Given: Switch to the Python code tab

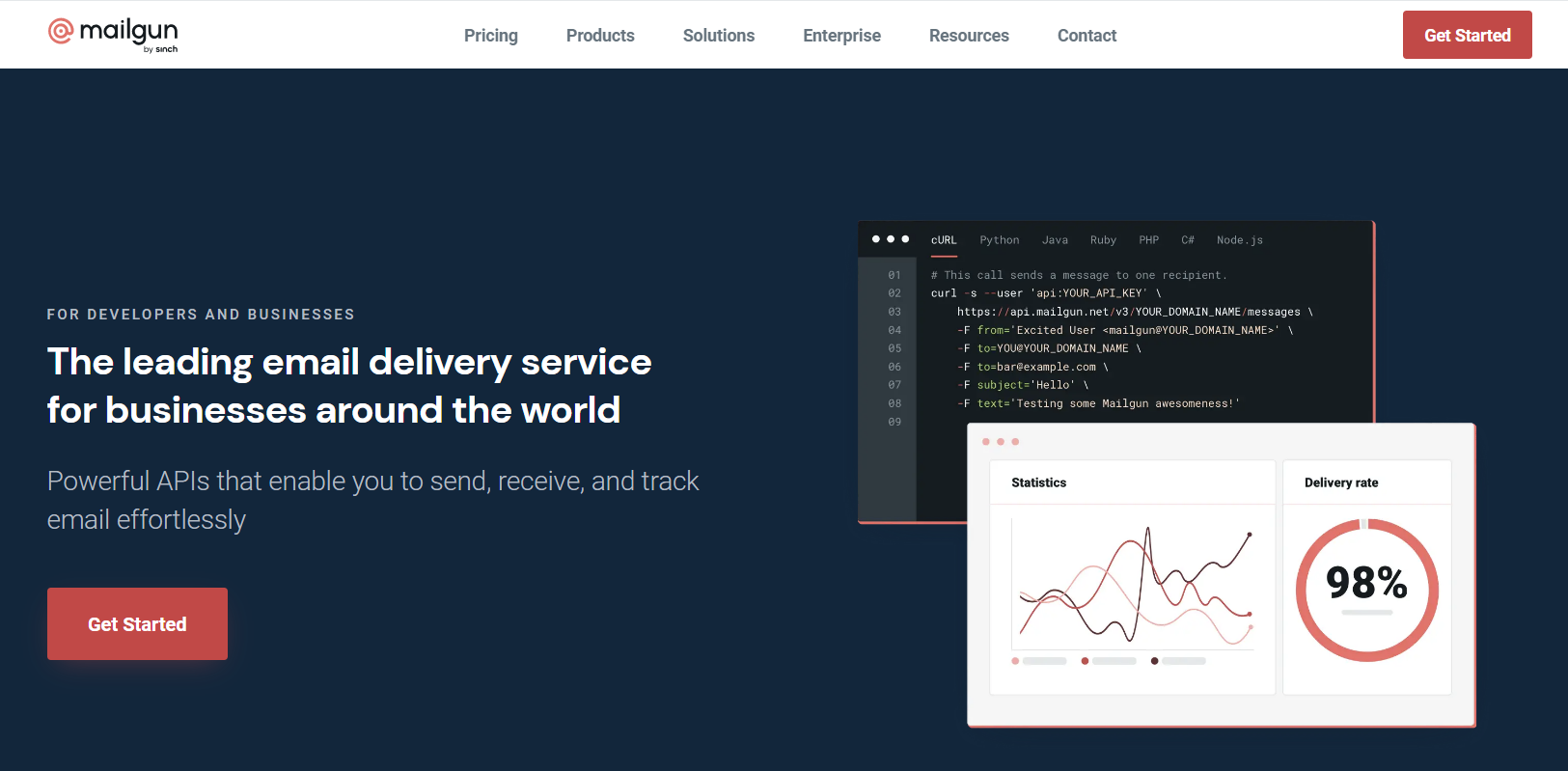Looking at the screenshot, I should click(1000, 240).
